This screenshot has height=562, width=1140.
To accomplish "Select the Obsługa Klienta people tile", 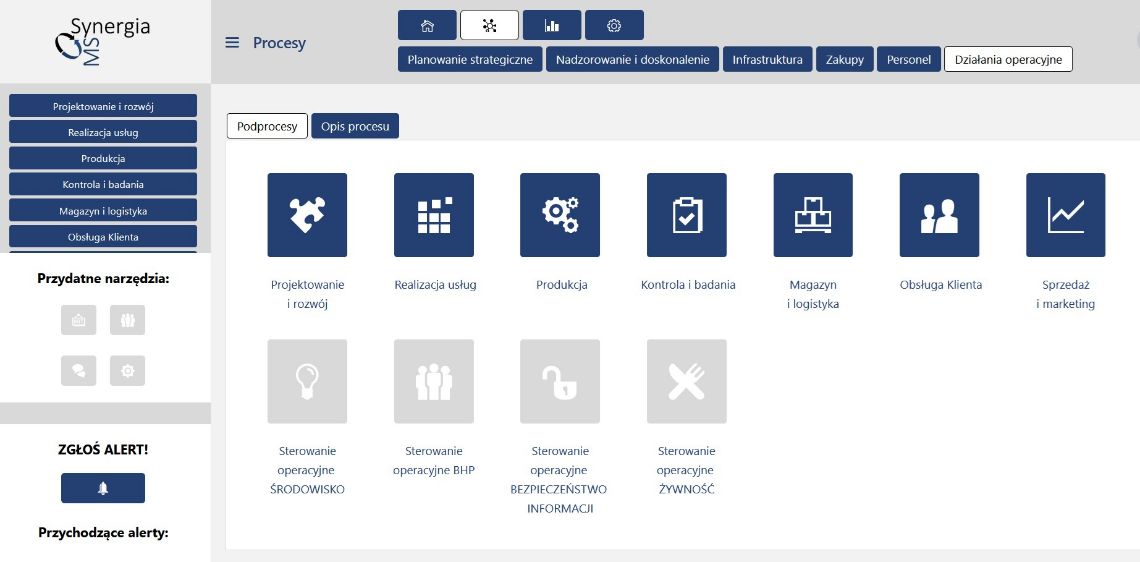I will pyautogui.click(x=939, y=215).
